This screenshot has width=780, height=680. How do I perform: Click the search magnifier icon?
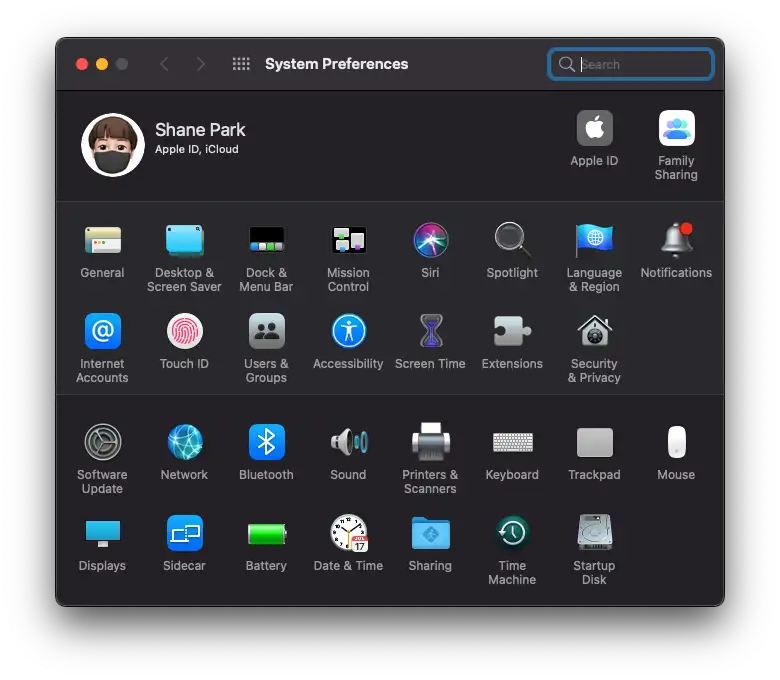[566, 64]
